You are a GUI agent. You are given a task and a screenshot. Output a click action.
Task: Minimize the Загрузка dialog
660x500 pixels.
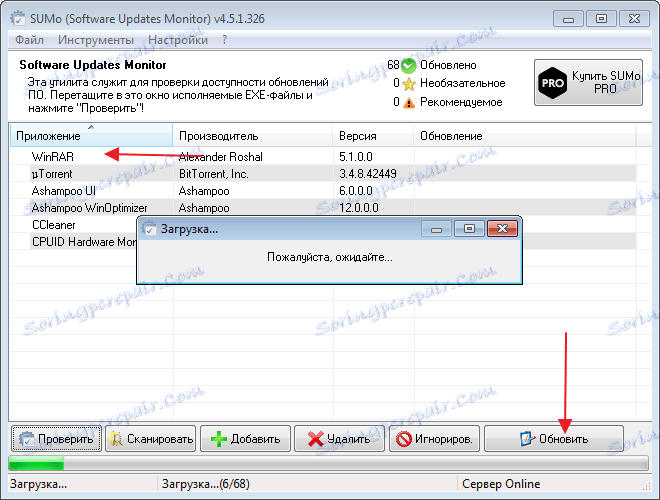point(436,229)
